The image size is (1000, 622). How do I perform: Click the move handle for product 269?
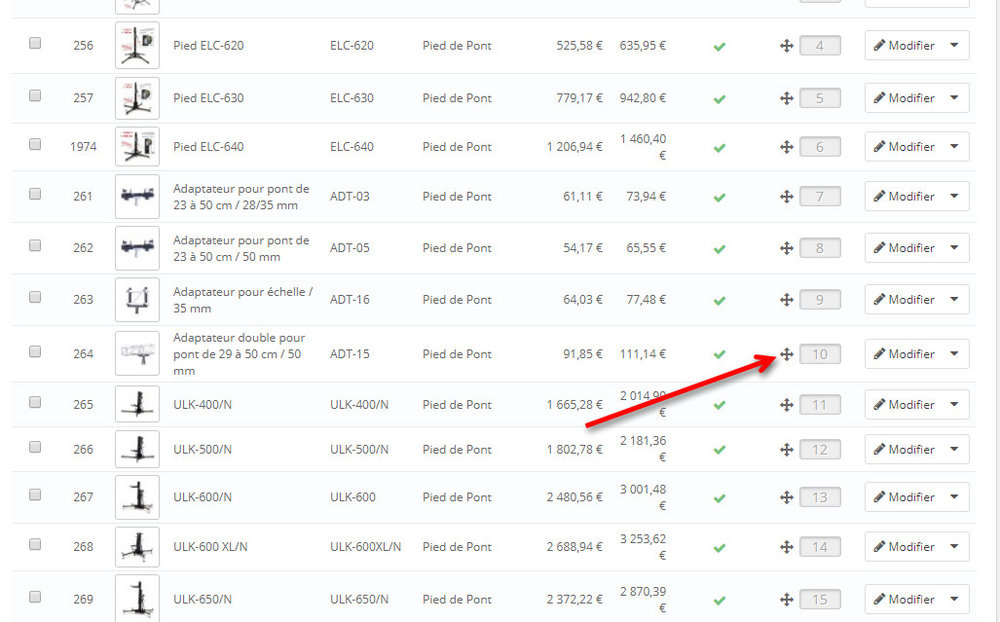coord(786,600)
